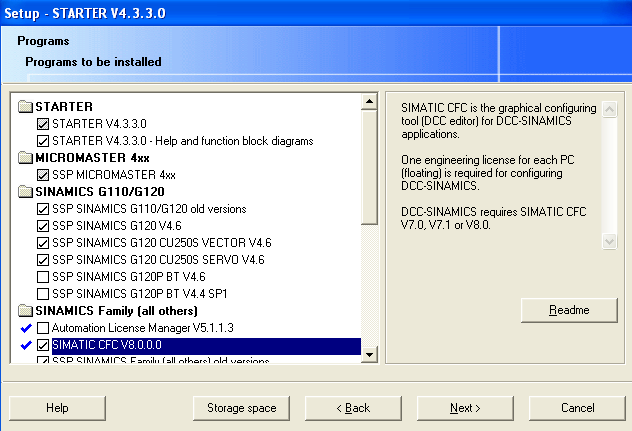Image resolution: width=632 pixels, height=431 pixels.
Task: Click blue checkmark beside SIMATIC CFC V8.0.0.0
Action: coord(26,345)
